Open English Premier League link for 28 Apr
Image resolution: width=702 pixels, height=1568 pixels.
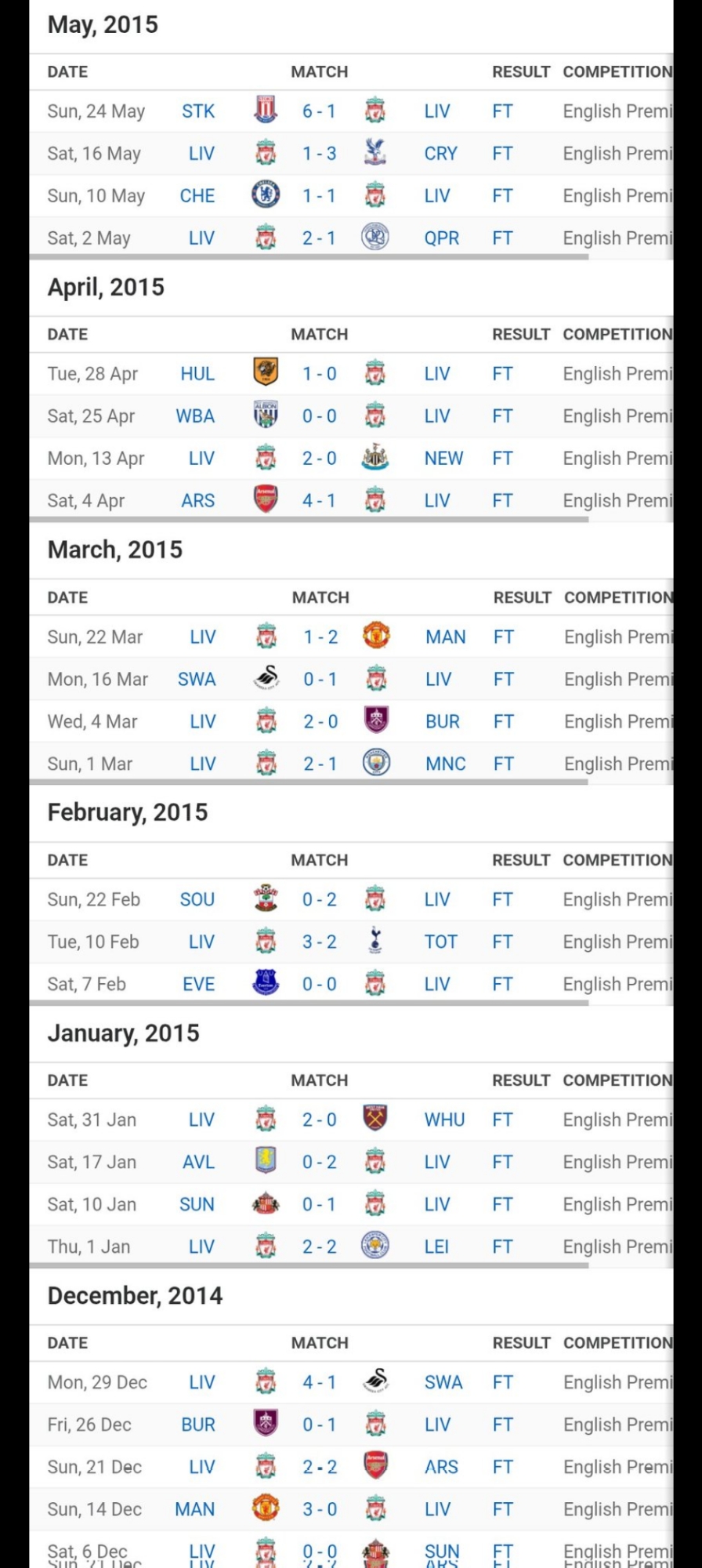click(617, 374)
